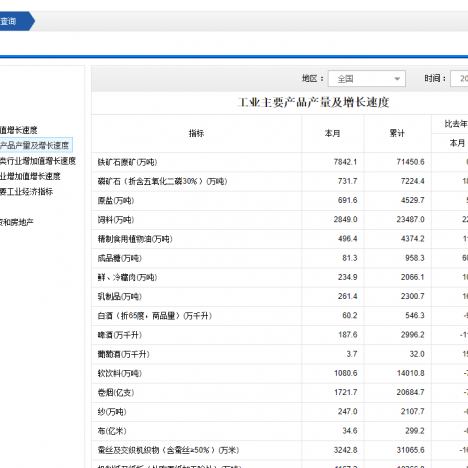Select row 乳制品(万吨)
This screenshot has height=468, width=468.
pos(280,297)
